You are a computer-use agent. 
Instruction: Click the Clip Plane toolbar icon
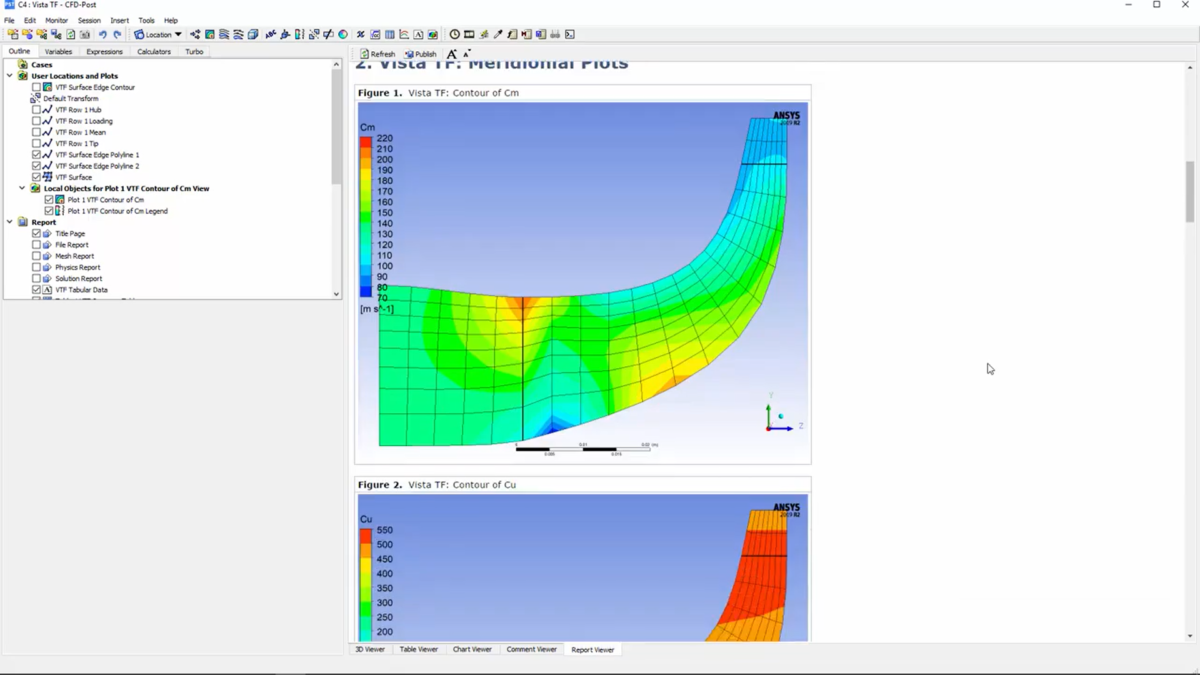(328, 34)
